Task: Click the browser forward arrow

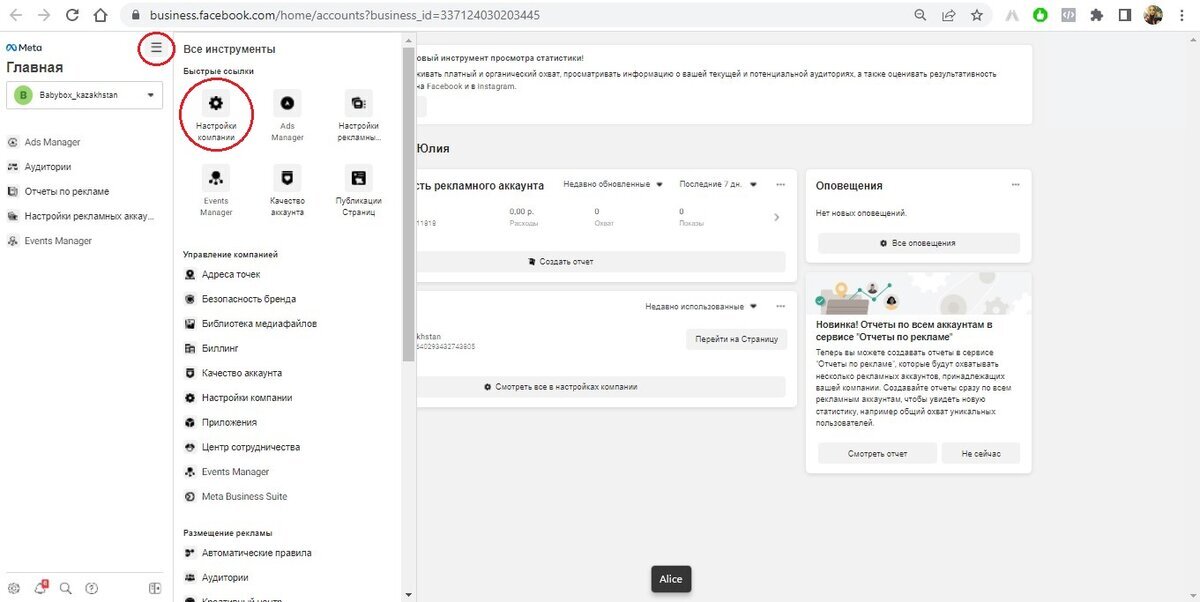Action: click(44, 16)
